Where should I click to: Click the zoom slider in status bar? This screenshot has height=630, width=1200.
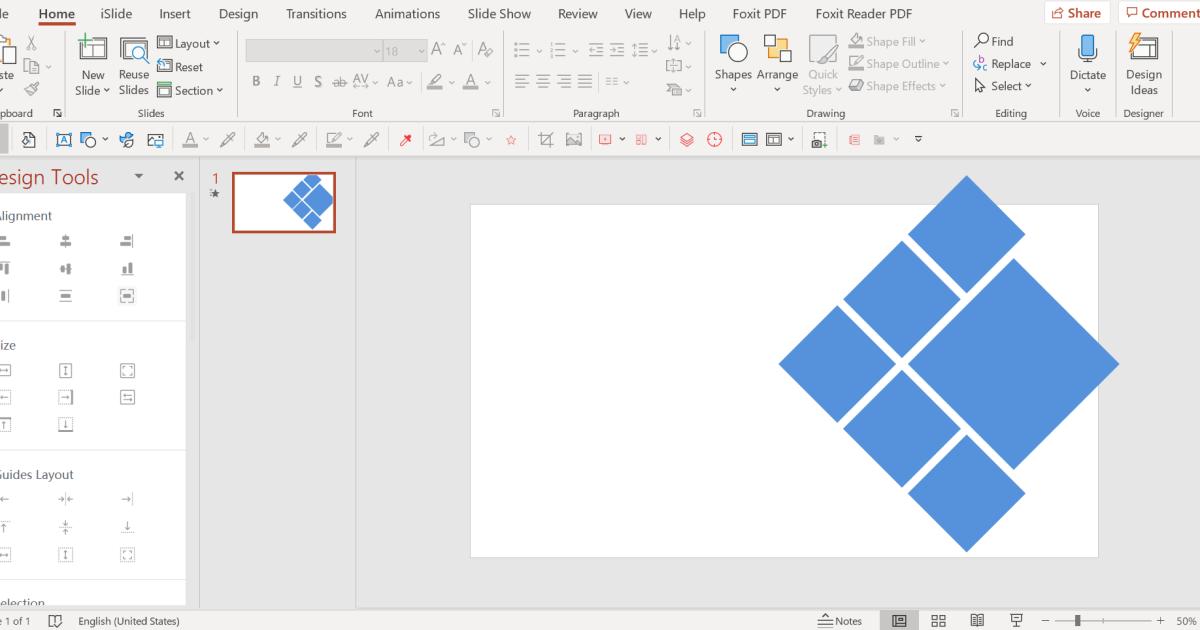tap(1077, 621)
